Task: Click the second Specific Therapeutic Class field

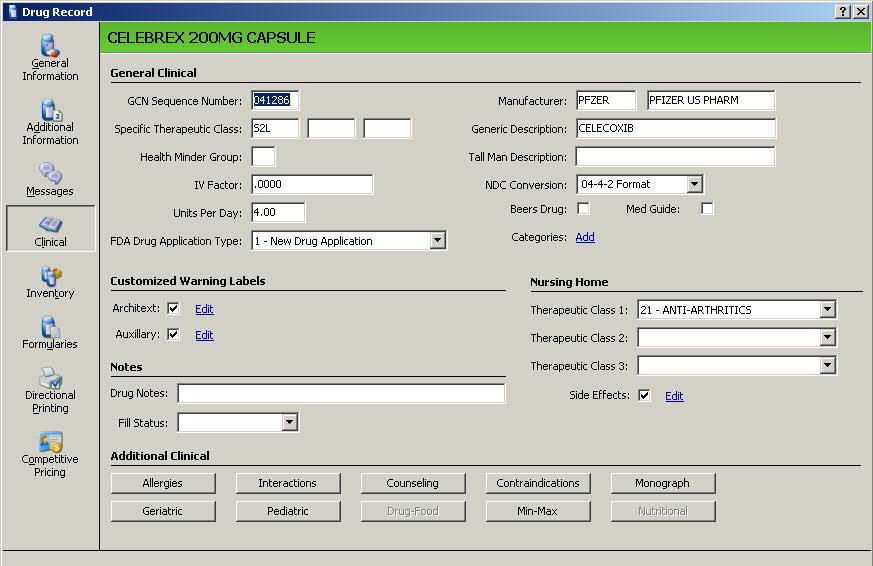Action: (331, 128)
